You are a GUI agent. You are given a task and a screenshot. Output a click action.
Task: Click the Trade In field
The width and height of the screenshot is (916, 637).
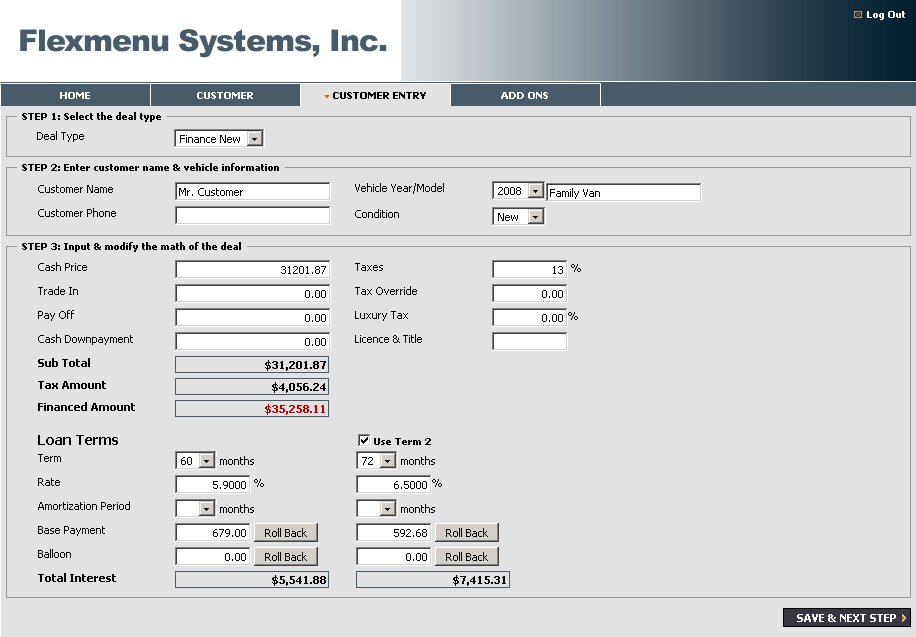252,293
